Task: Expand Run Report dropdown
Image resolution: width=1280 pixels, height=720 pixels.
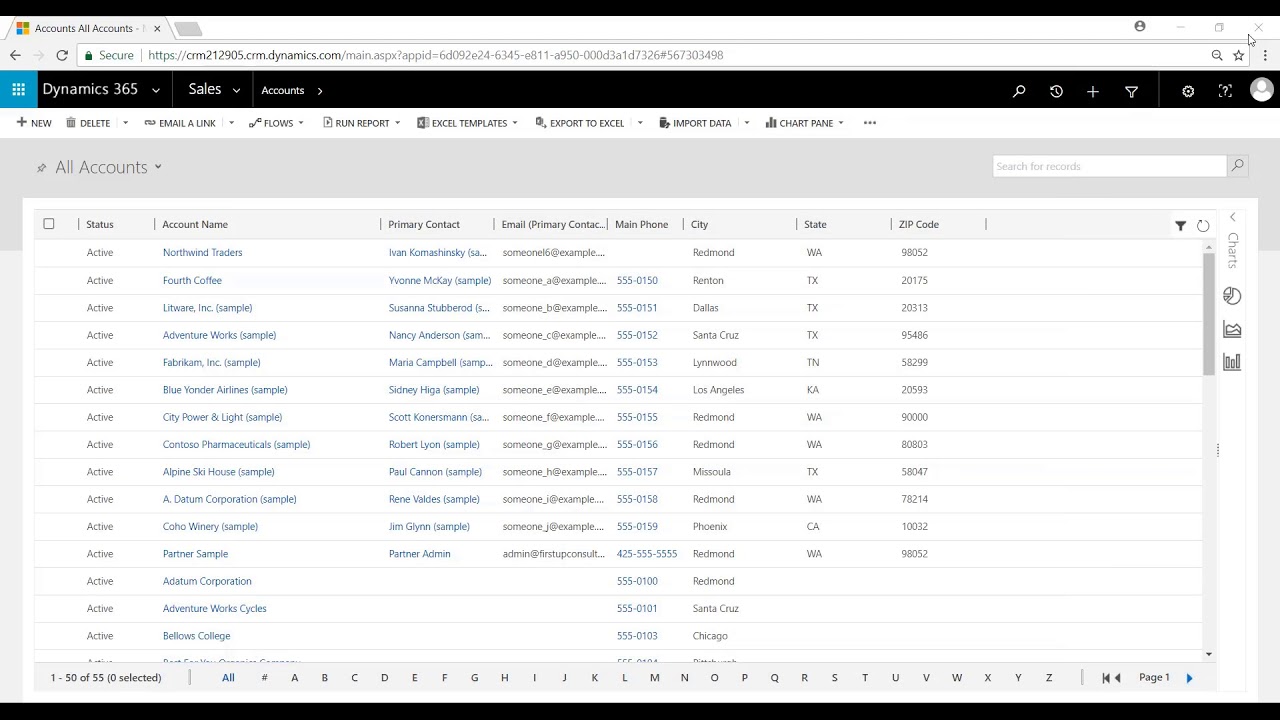Action: (397, 123)
